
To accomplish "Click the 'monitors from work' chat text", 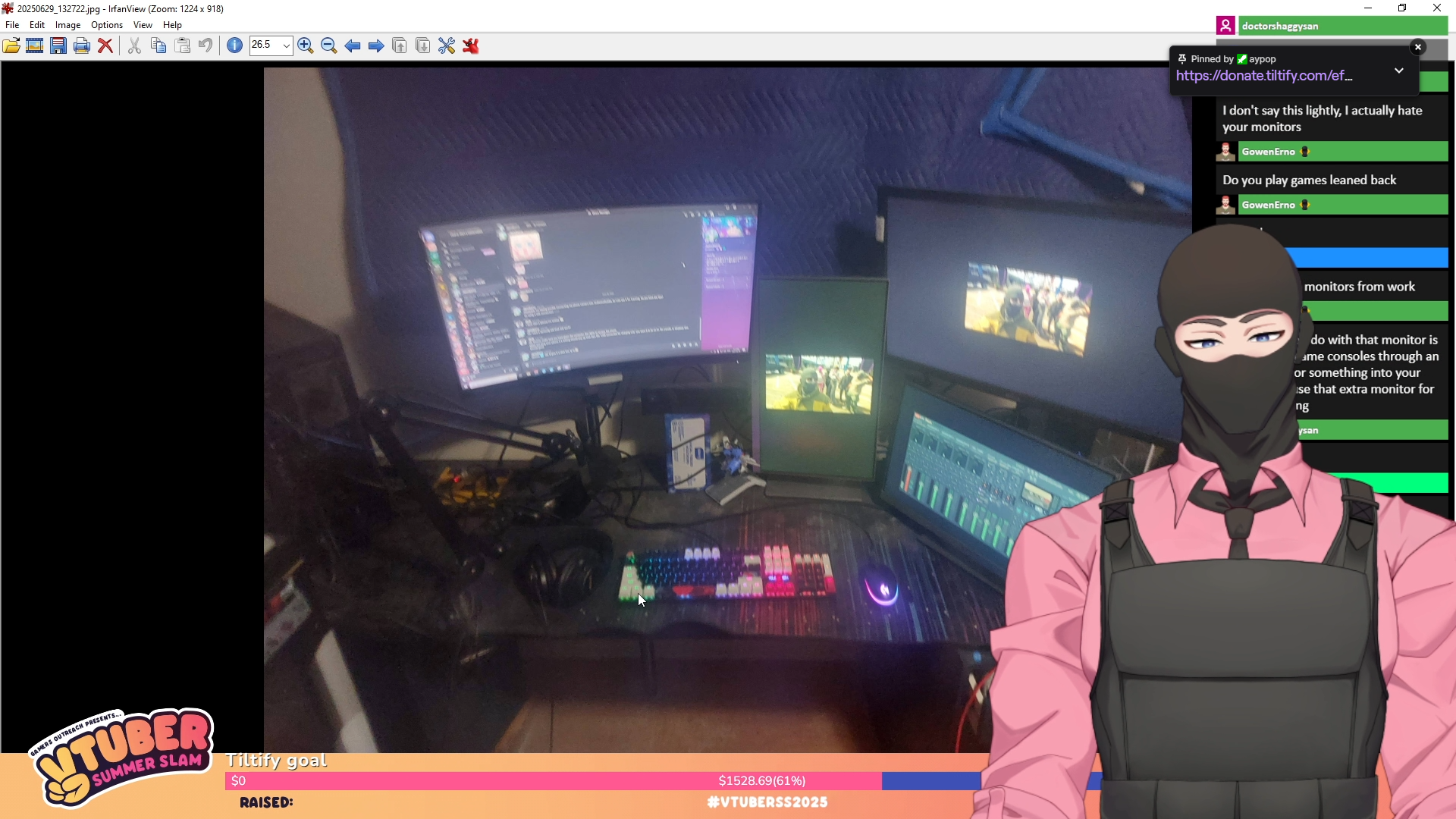I will [x=1360, y=287].
